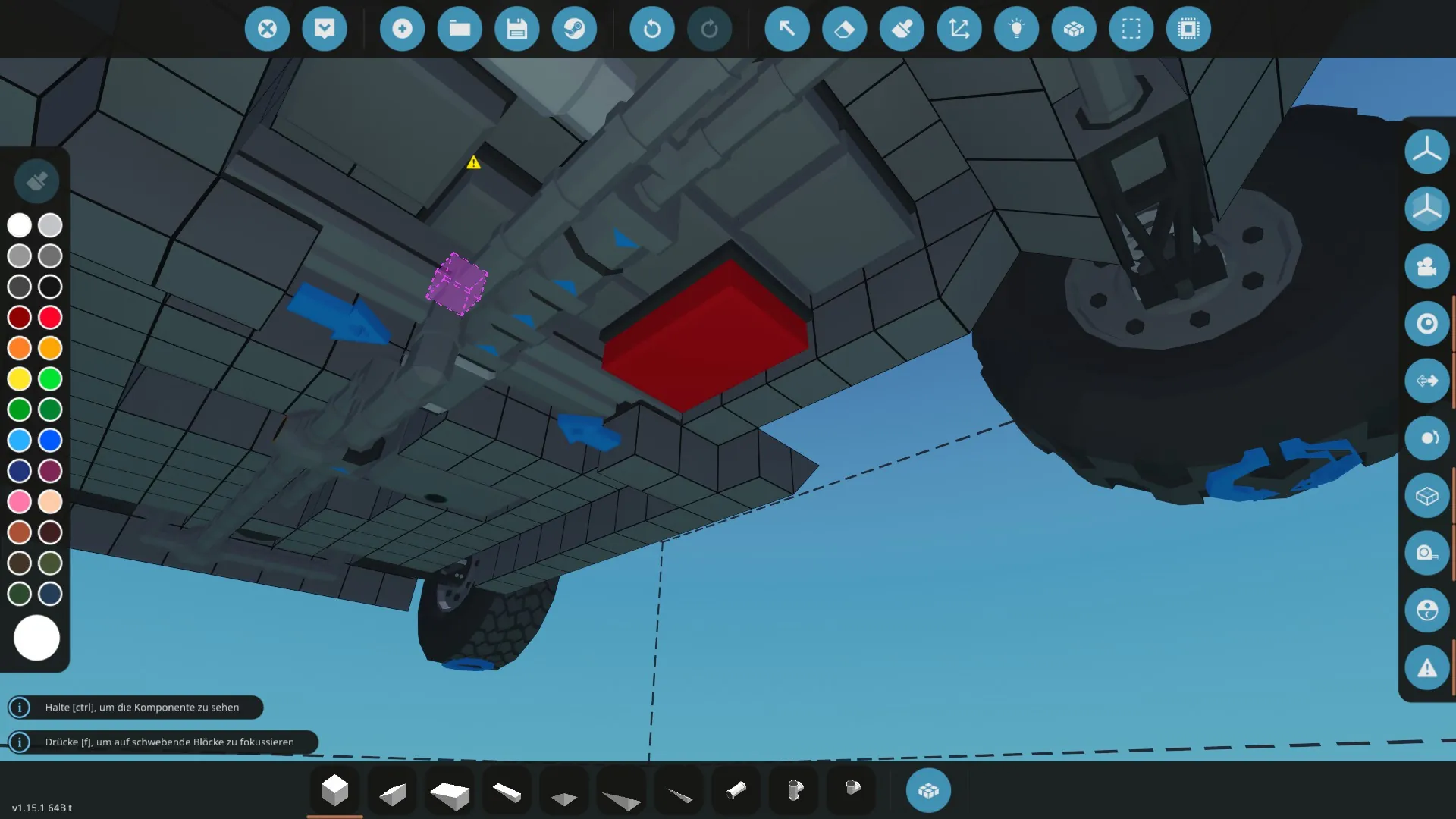Click the undo arrow icon
This screenshot has height=819, width=1456.
[x=651, y=29]
